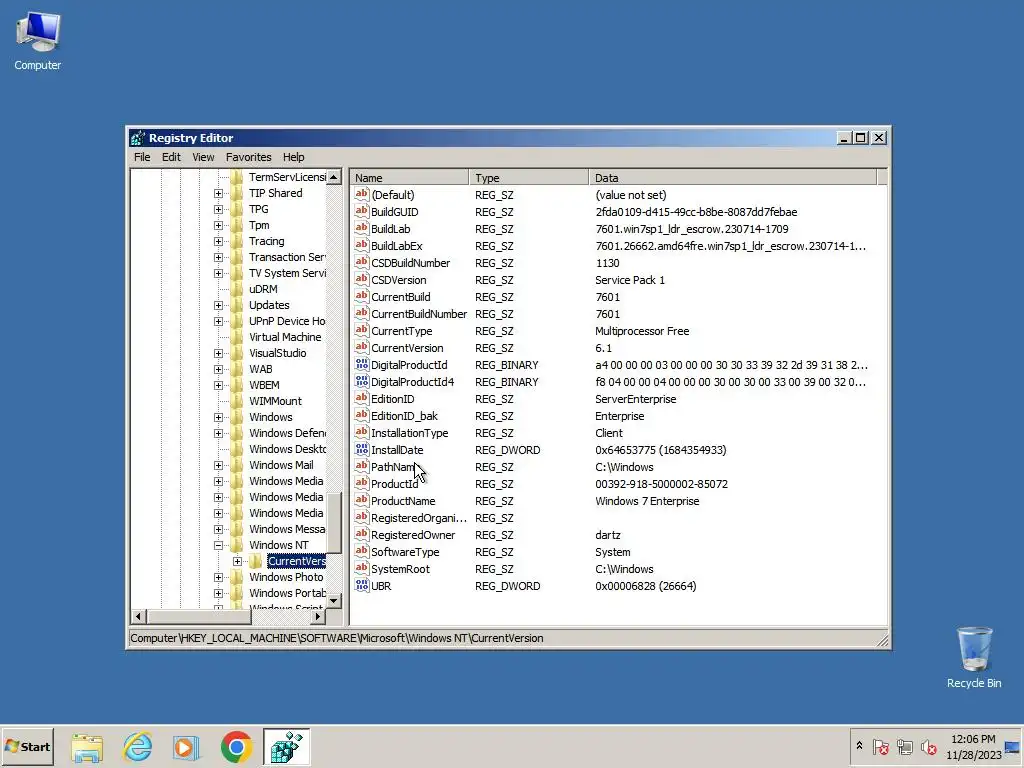
Task: Click the tree horizontal scroll left arrow
Action: 138,616
